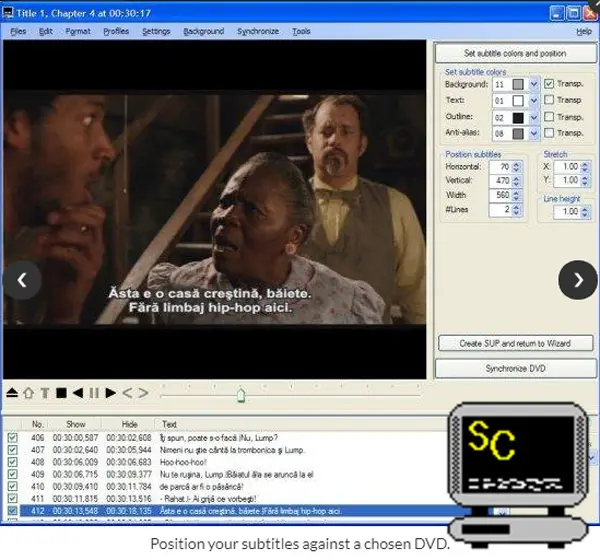The height and width of the screenshot is (560, 600).
Task: Step to previous frame with < icon
Action: pyautogui.click(x=127, y=393)
